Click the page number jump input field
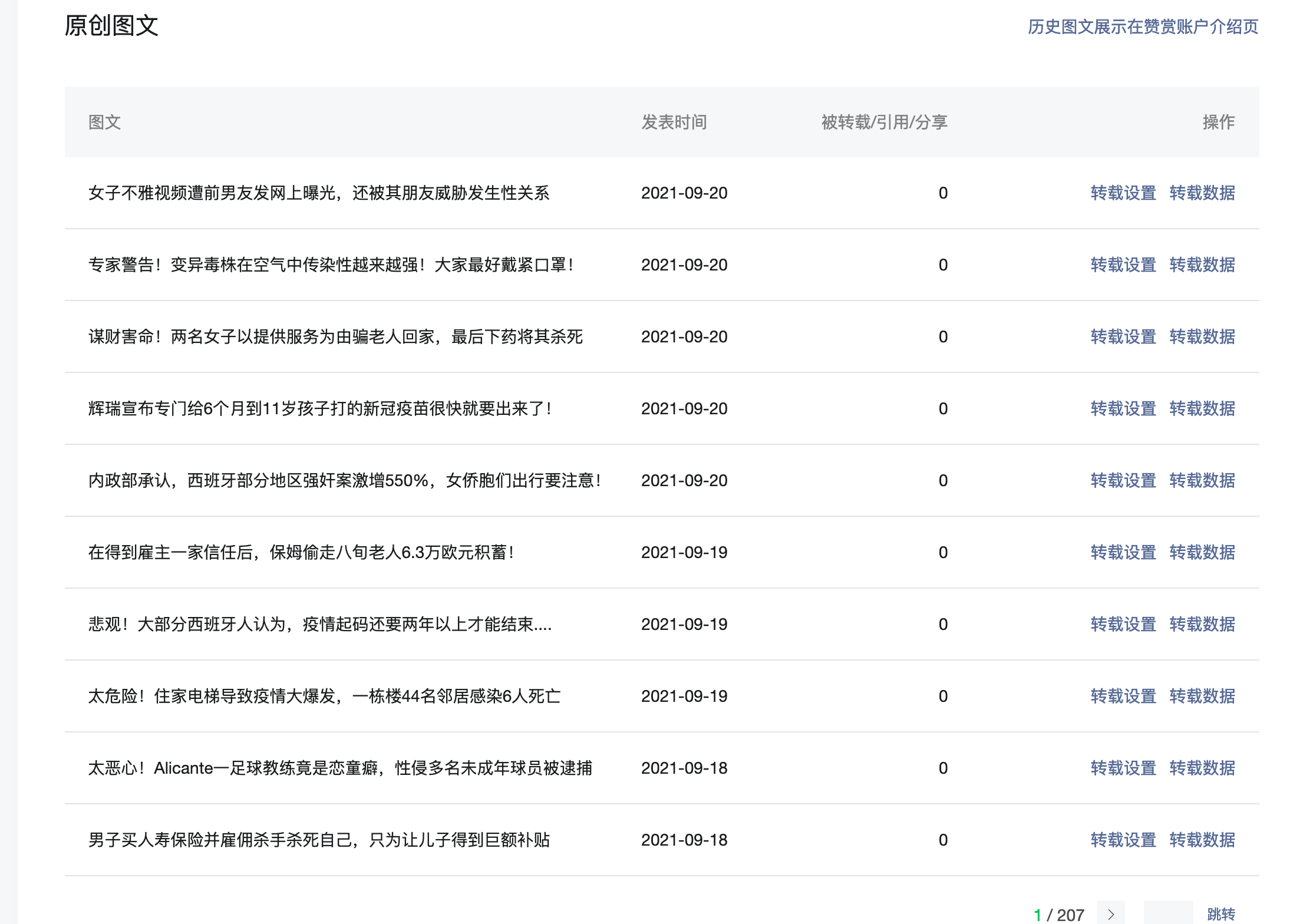Viewport: 1293px width, 924px height. tap(1168, 913)
